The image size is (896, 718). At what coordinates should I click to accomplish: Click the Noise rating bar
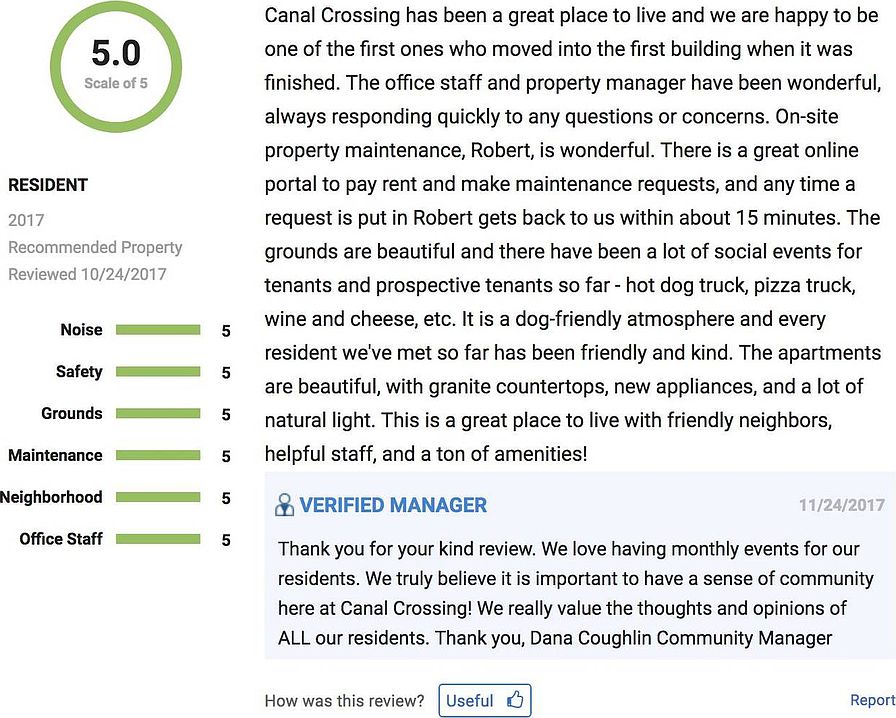158,330
